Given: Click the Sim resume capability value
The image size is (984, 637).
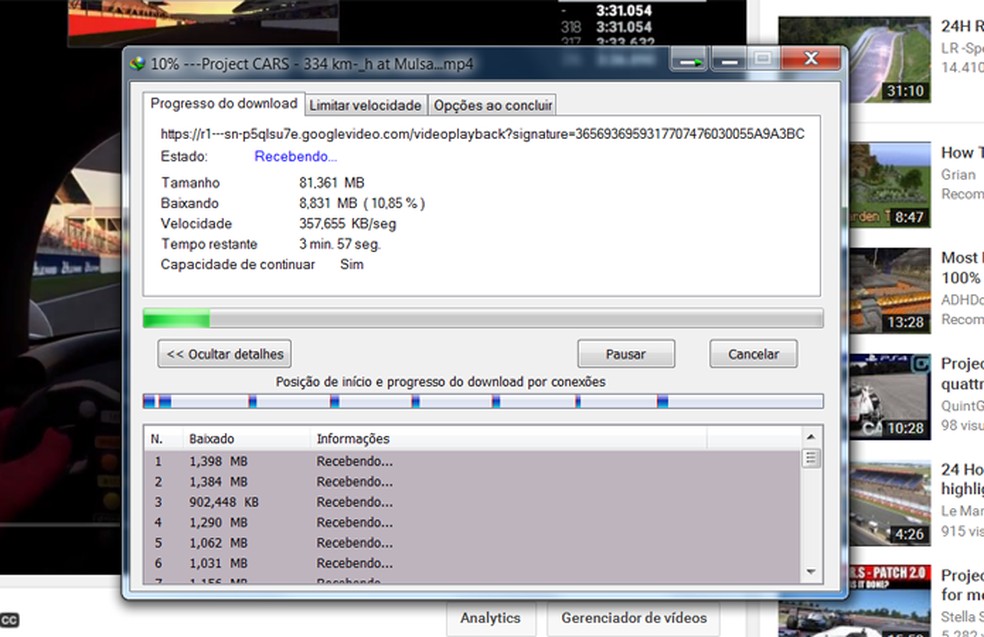Looking at the screenshot, I should (x=351, y=264).
